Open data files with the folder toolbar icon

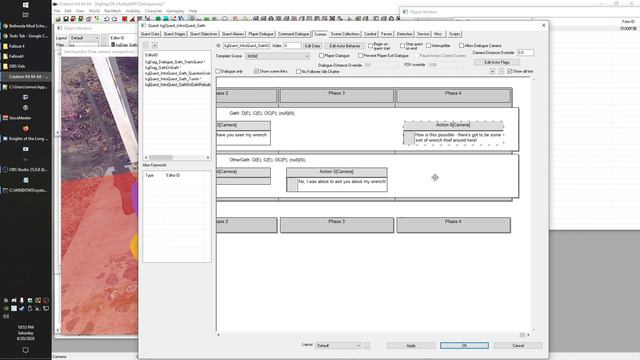(58, 19)
